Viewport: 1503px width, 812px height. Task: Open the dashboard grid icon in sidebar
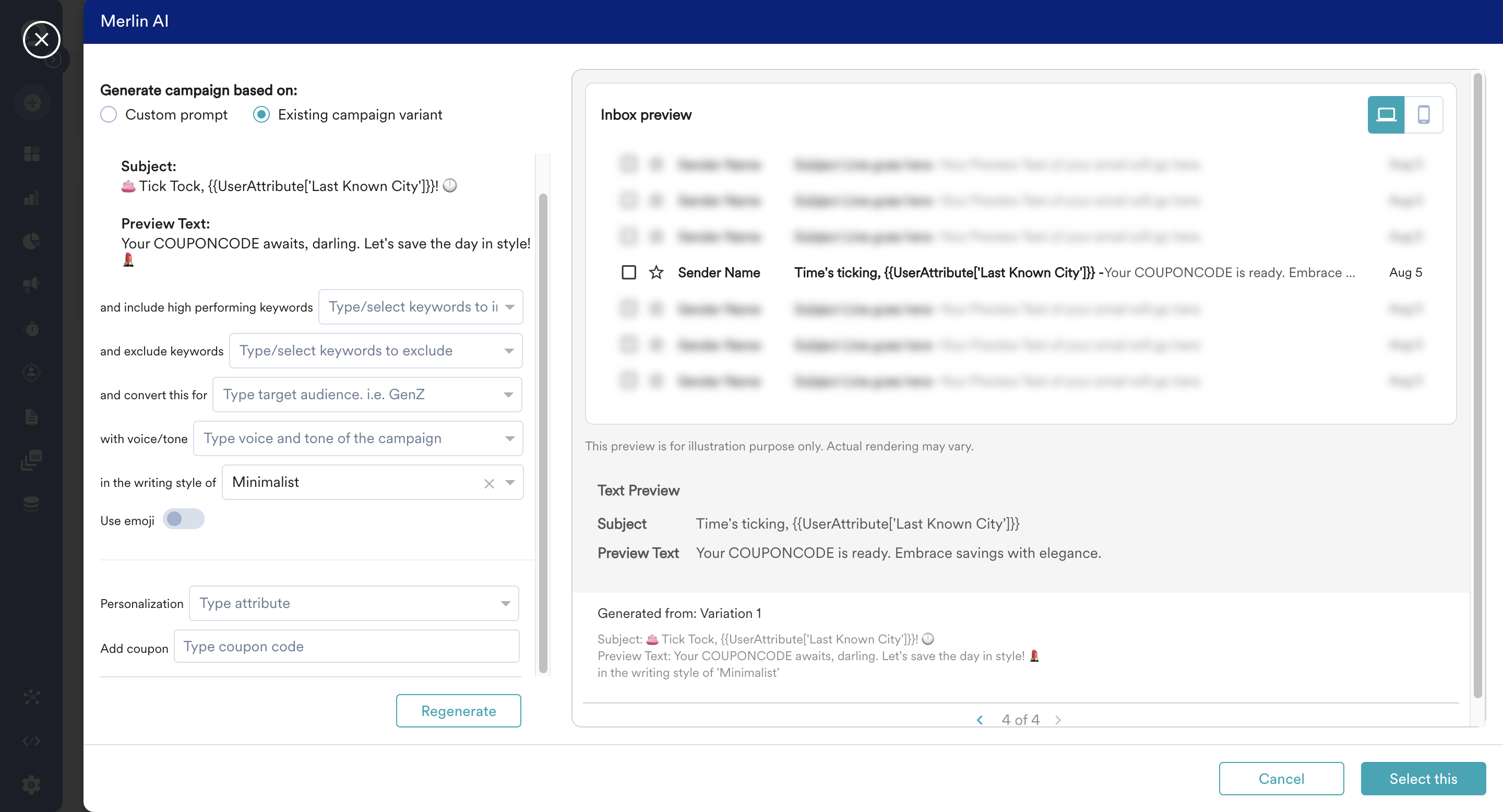[31, 153]
